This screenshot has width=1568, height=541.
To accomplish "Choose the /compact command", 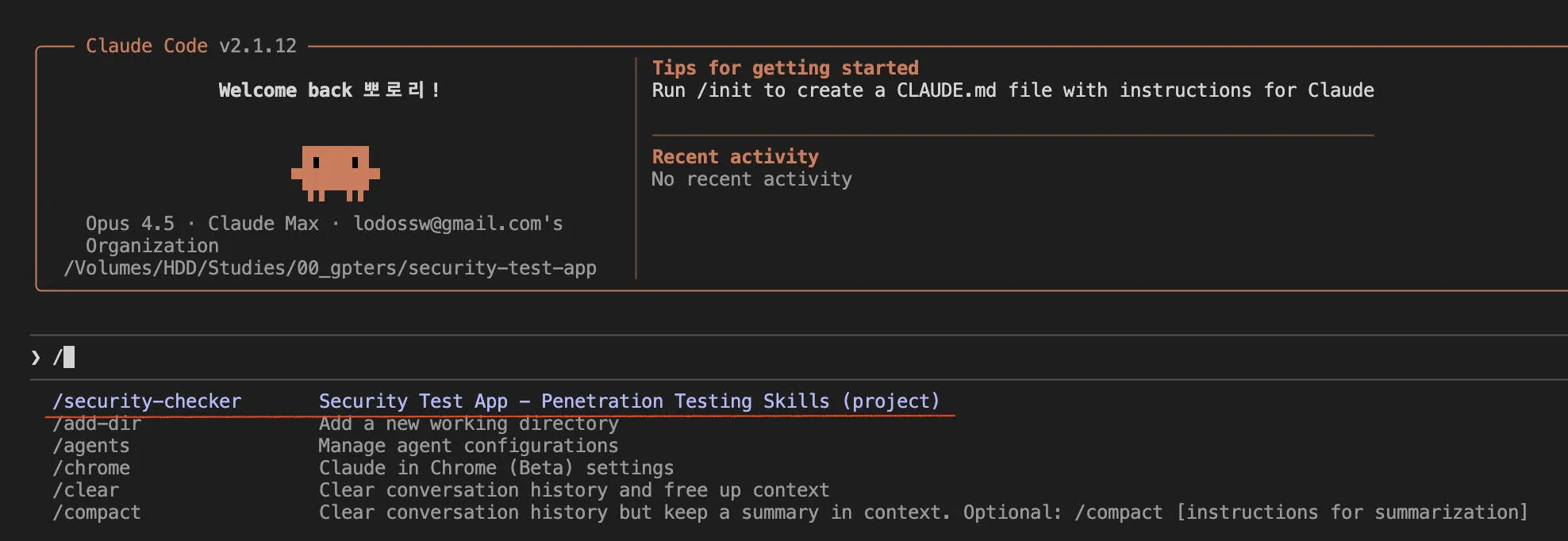I will click(97, 512).
